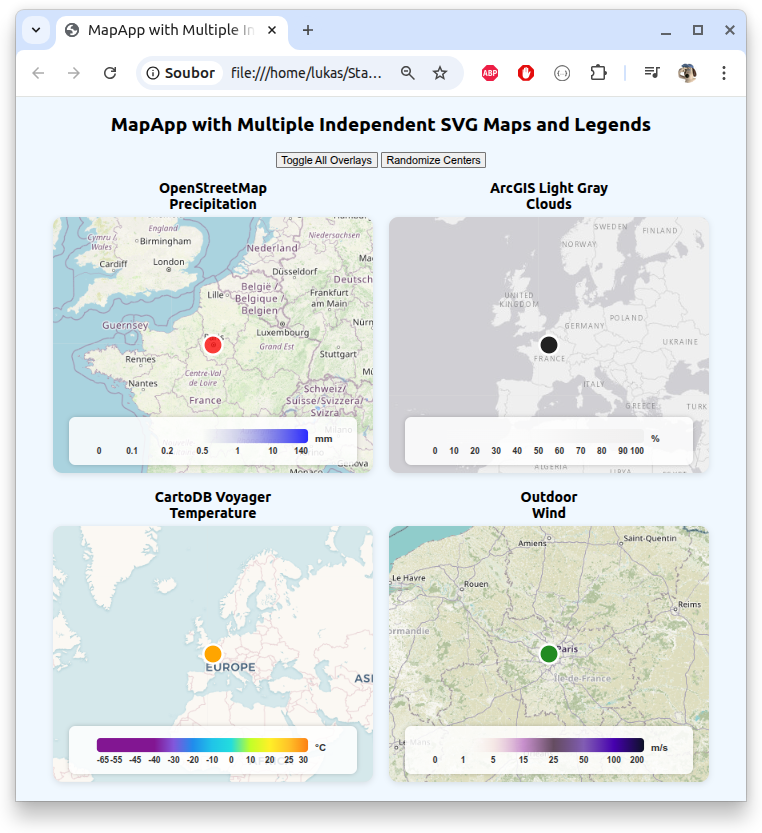Click the black marker on ArcGIS map
762x833 pixels.
pyautogui.click(x=549, y=345)
